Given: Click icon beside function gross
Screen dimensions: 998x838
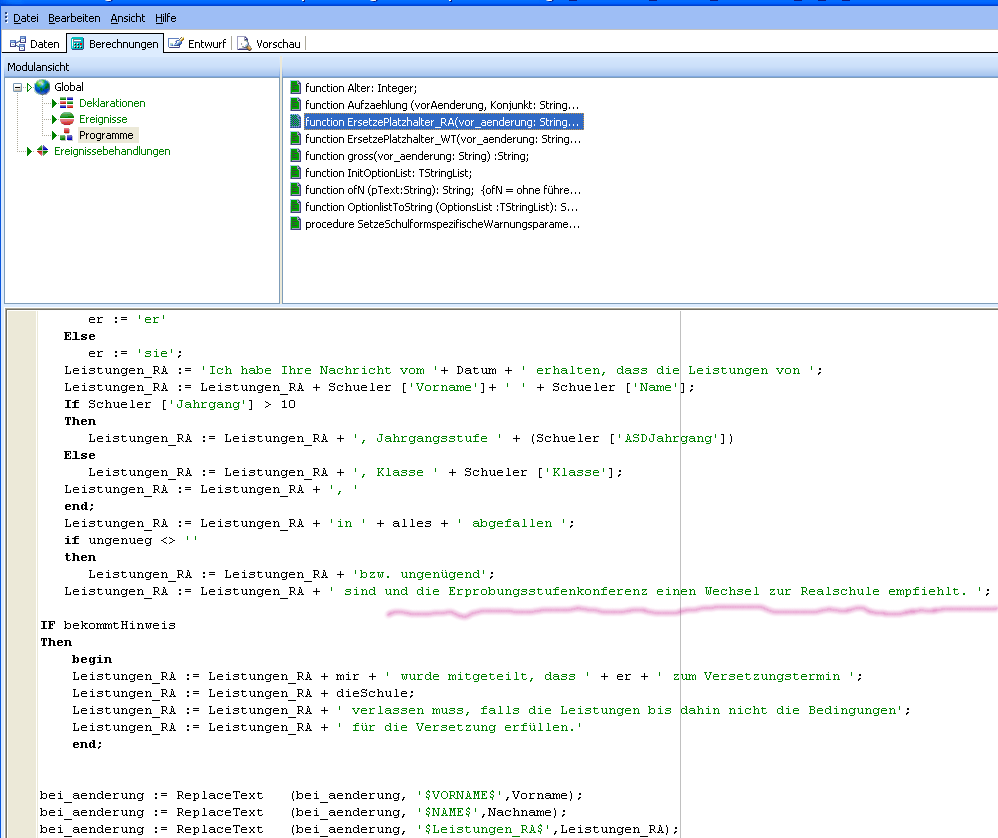Looking at the screenshot, I should (x=295, y=155).
